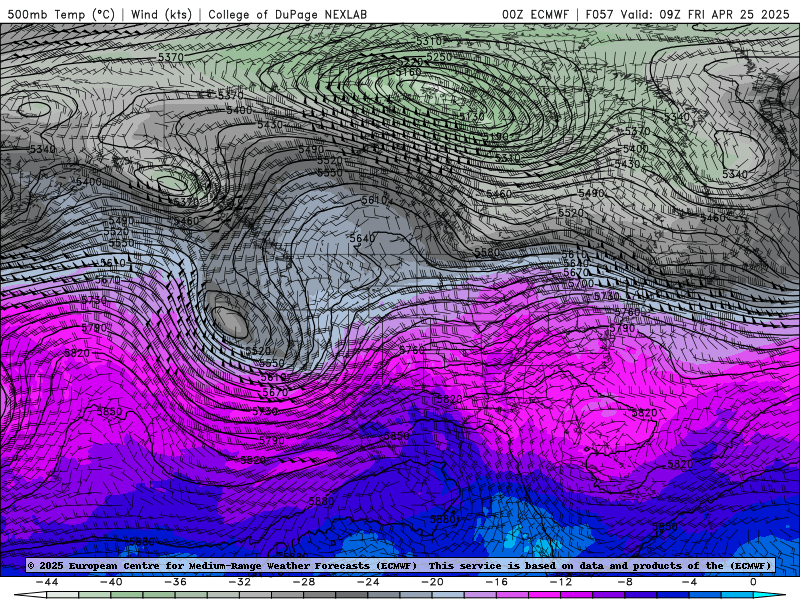Click the 'Wind (kts)' header label
Image resolution: width=800 pixels, height=600 pixels.
[x=161, y=14]
